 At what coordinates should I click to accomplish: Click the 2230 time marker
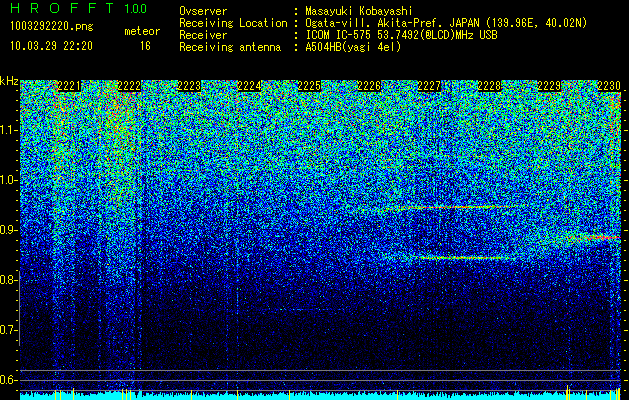609,86
